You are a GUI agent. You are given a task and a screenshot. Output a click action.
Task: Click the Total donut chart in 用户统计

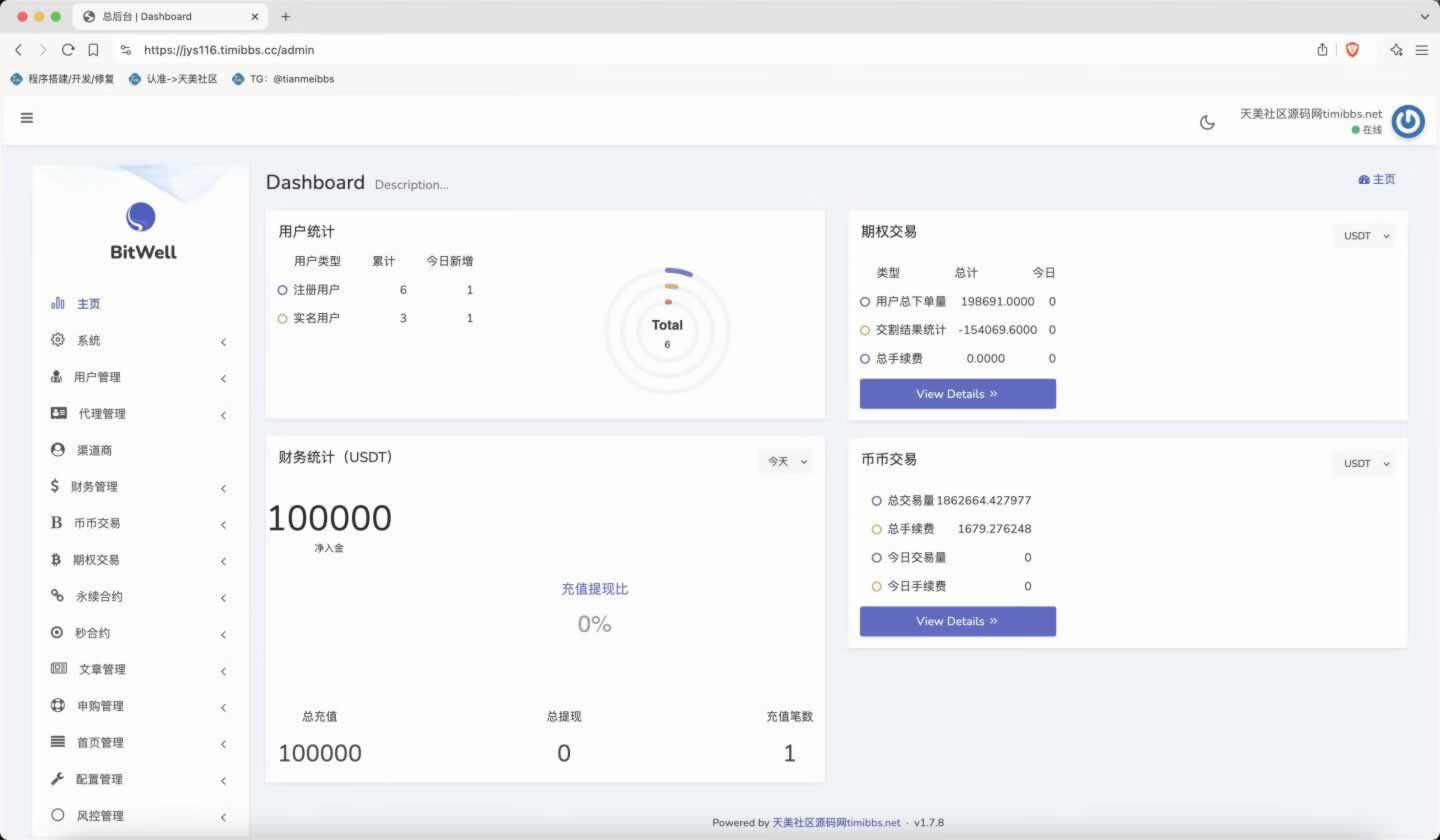[x=667, y=329]
